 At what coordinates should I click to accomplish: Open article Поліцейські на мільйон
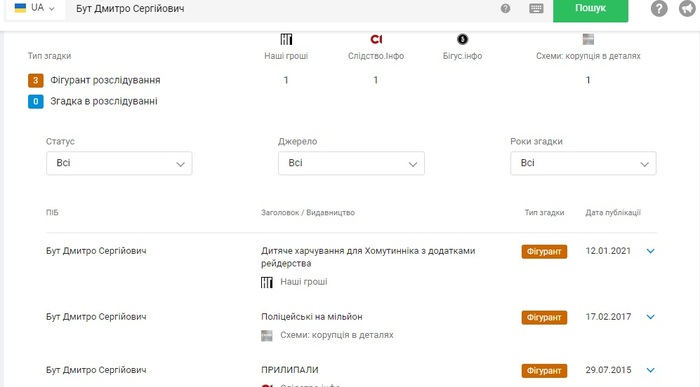(x=312, y=317)
